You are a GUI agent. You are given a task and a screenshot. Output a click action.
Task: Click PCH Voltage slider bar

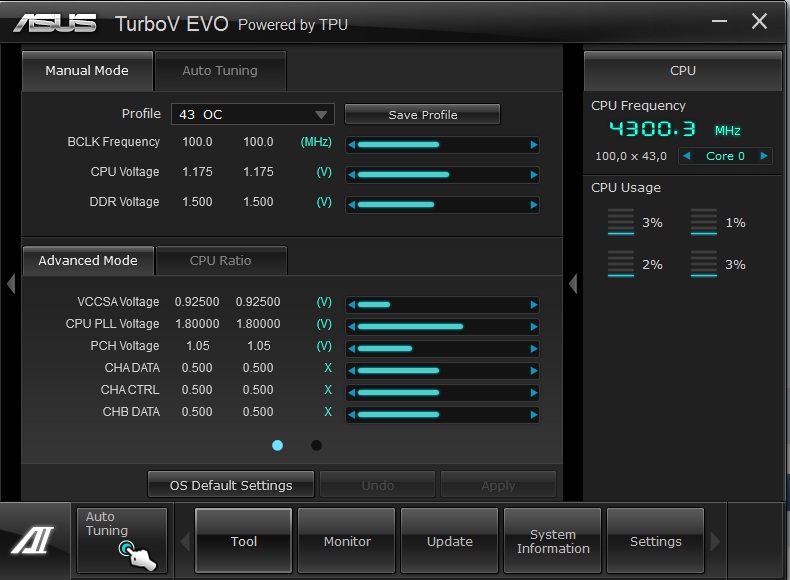[x=442, y=349]
